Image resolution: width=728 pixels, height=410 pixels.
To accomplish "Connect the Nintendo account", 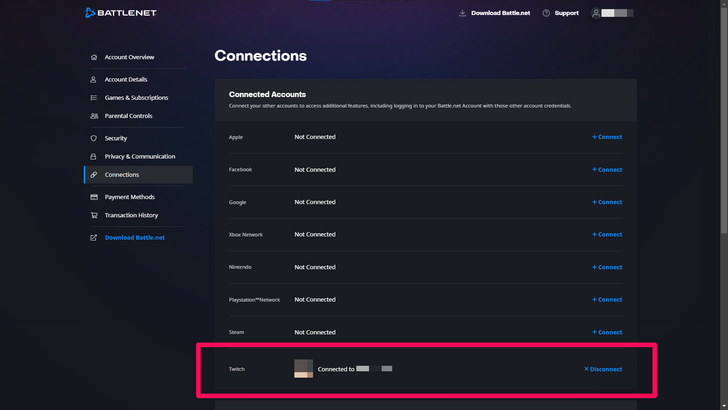I will pos(607,267).
